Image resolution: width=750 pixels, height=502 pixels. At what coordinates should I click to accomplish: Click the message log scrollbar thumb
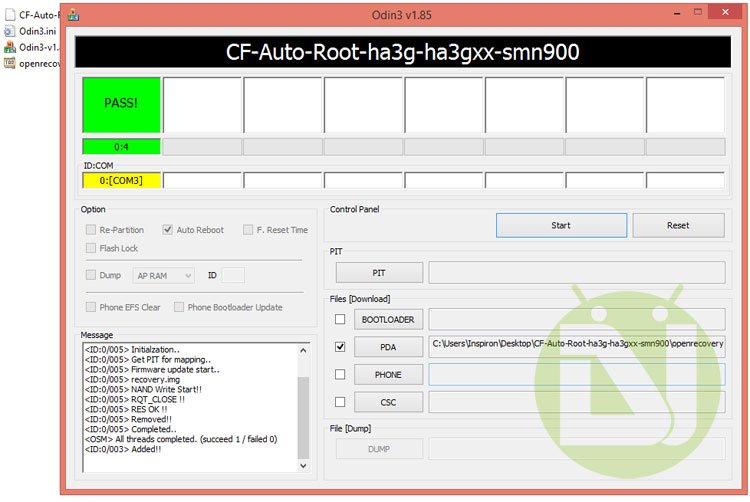point(303,418)
